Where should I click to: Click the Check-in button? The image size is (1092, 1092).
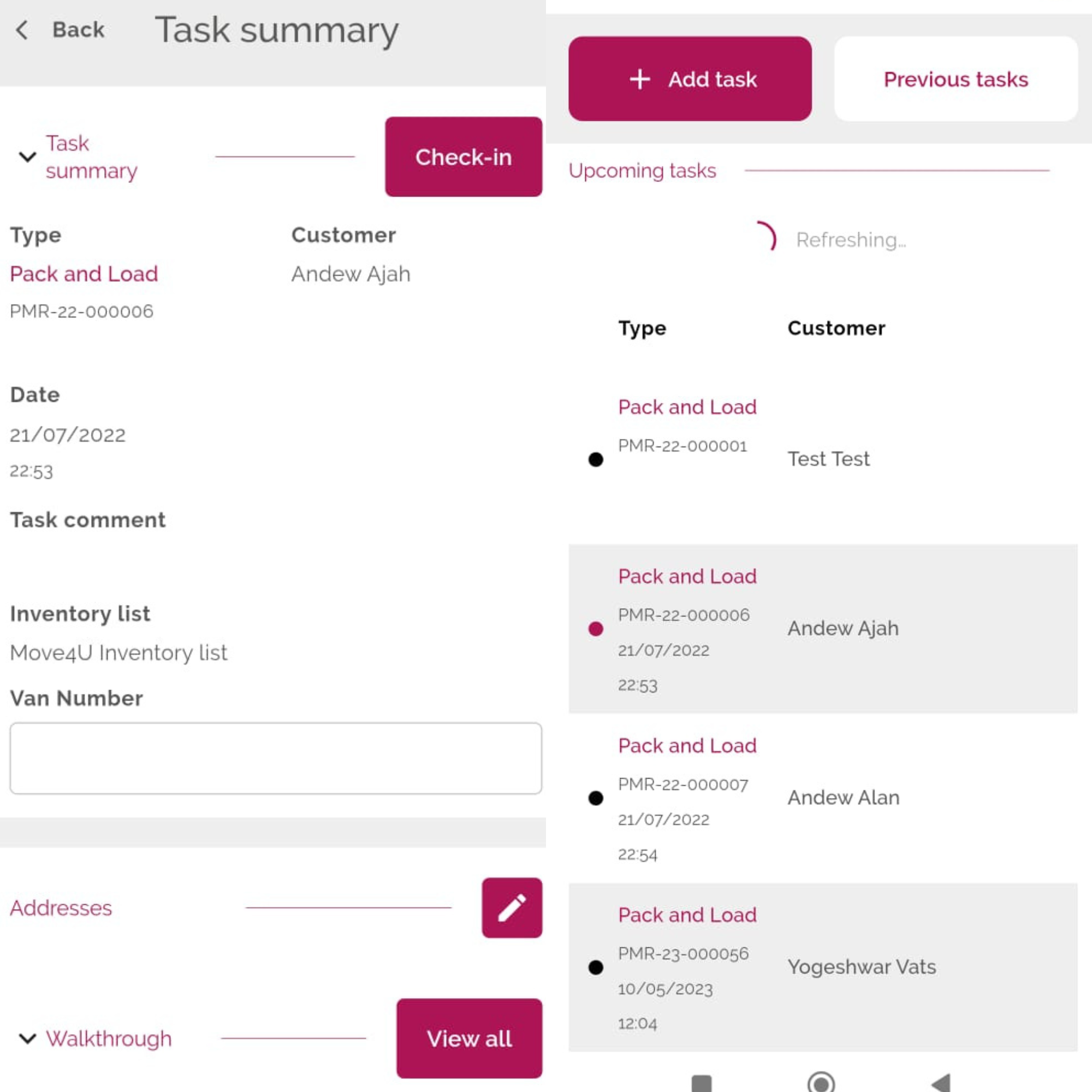pos(464,157)
